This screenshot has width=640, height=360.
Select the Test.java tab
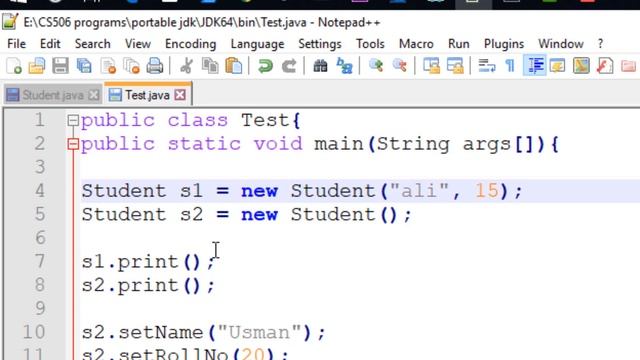tap(148, 95)
